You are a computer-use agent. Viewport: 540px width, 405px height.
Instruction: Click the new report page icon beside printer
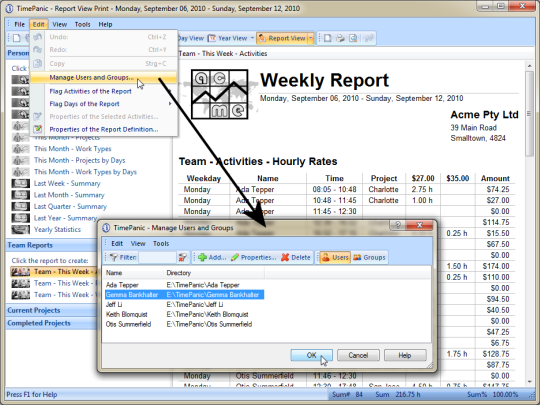(328, 38)
